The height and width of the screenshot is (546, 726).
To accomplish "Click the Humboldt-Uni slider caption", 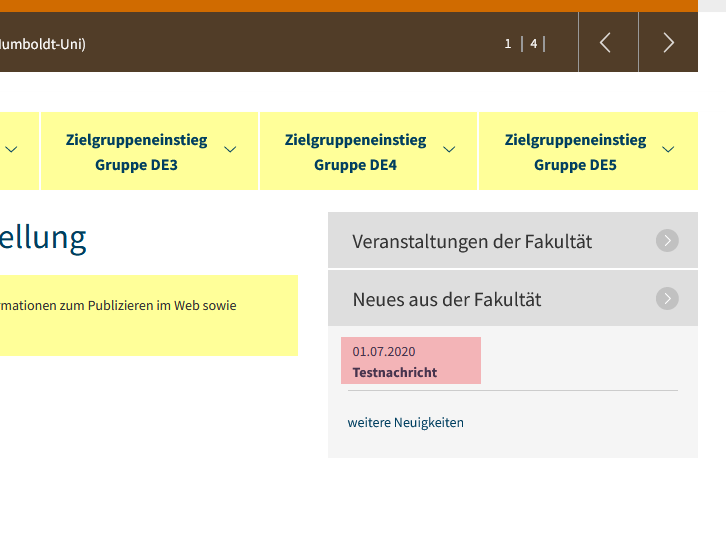I will (43, 44).
